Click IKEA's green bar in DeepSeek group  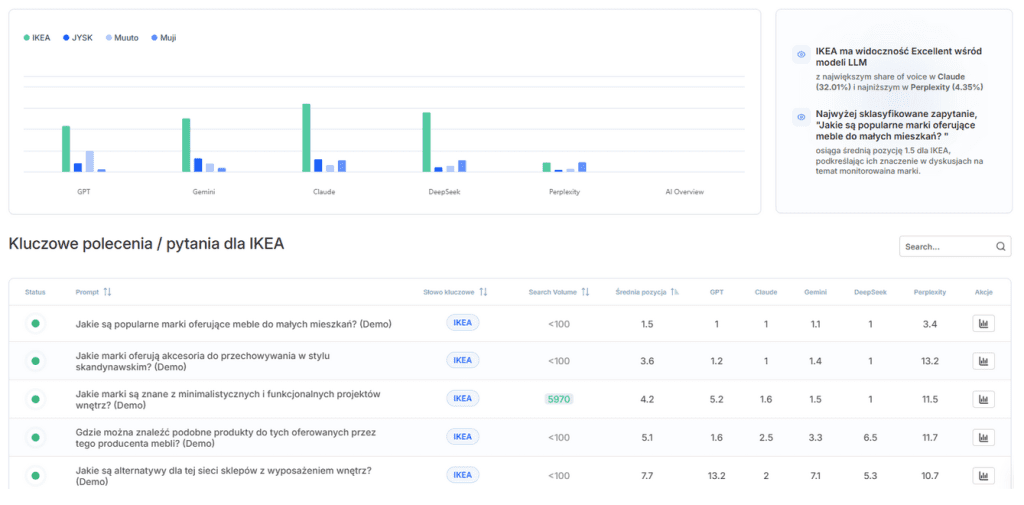(426, 142)
